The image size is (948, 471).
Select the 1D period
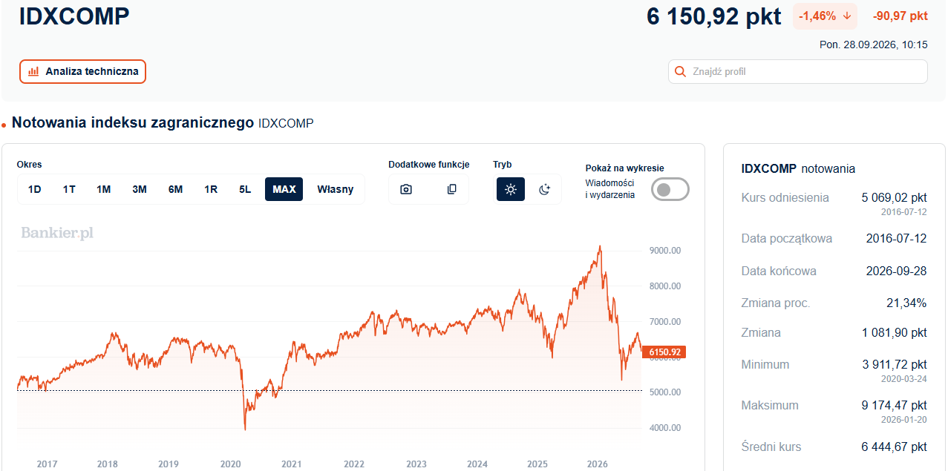coord(34,189)
